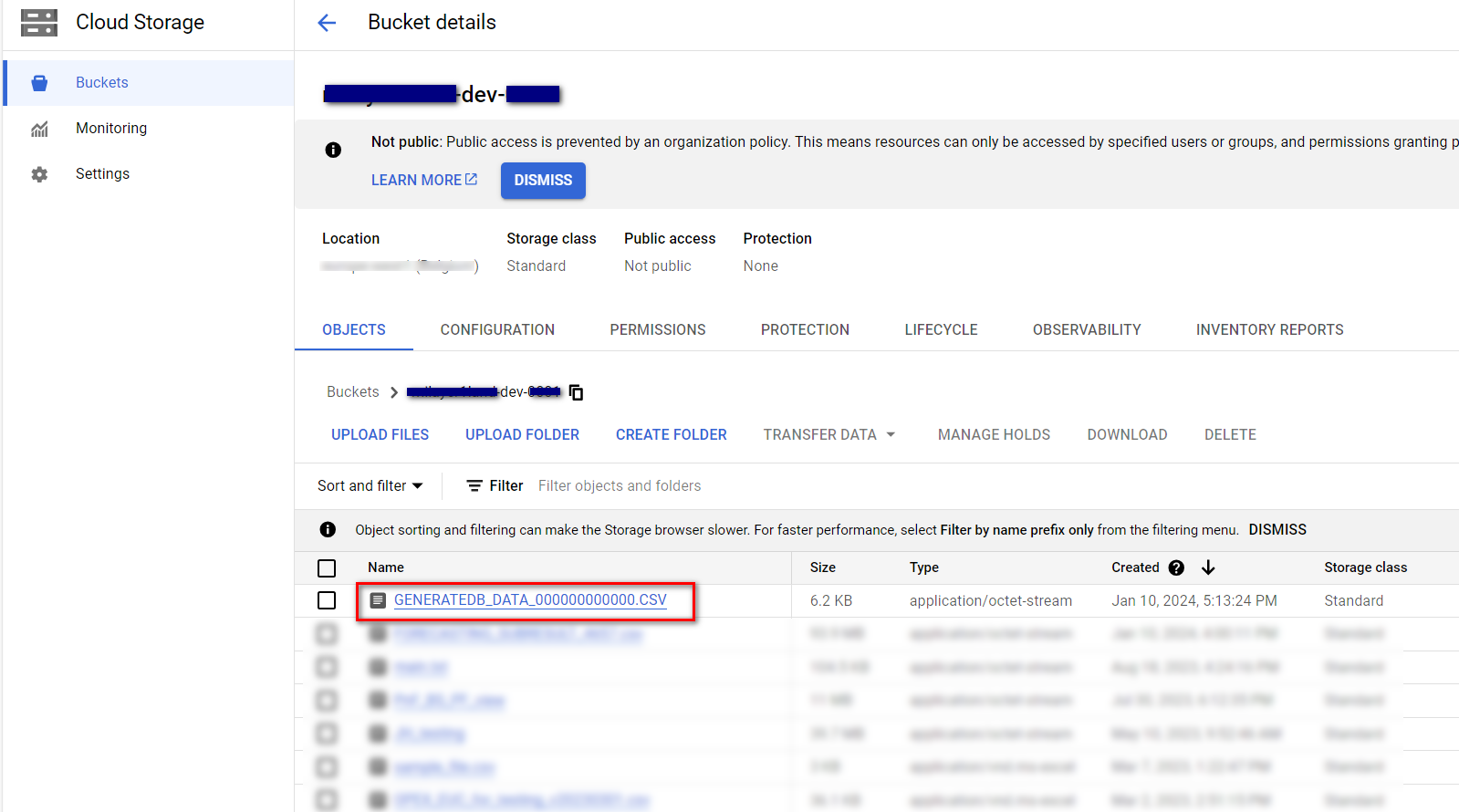Click the breadcrumb chevron after Buckets
1459x812 pixels.
(x=394, y=392)
